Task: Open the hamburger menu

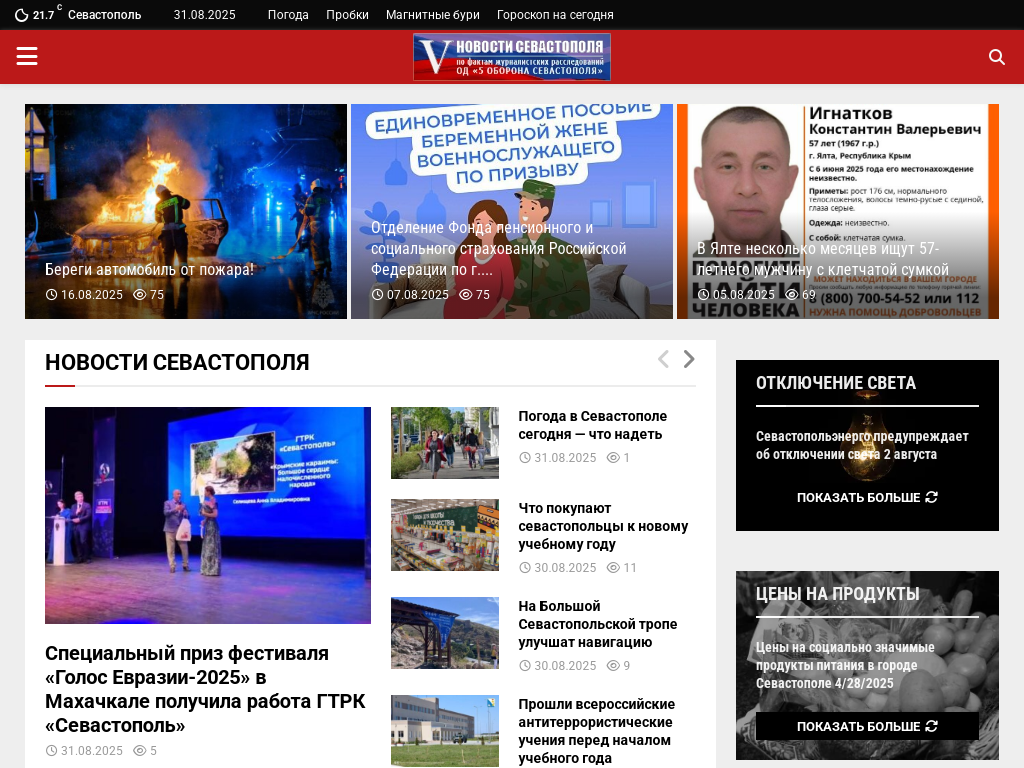Action: pos(27,57)
